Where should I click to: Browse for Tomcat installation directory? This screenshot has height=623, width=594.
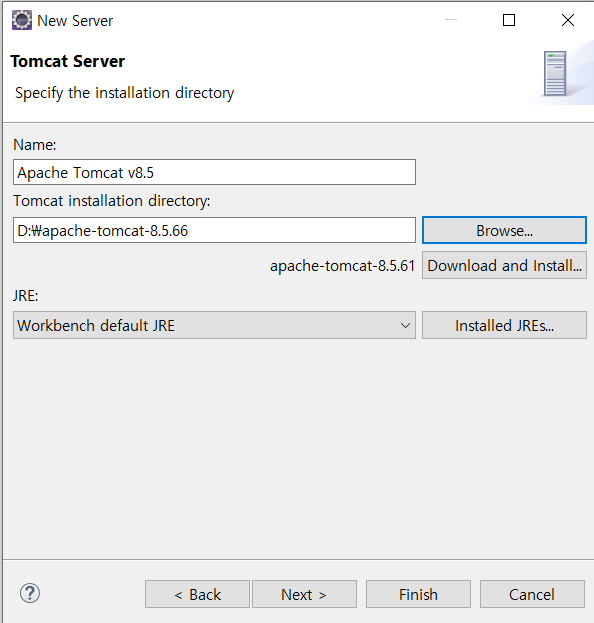tap(504, 230)
